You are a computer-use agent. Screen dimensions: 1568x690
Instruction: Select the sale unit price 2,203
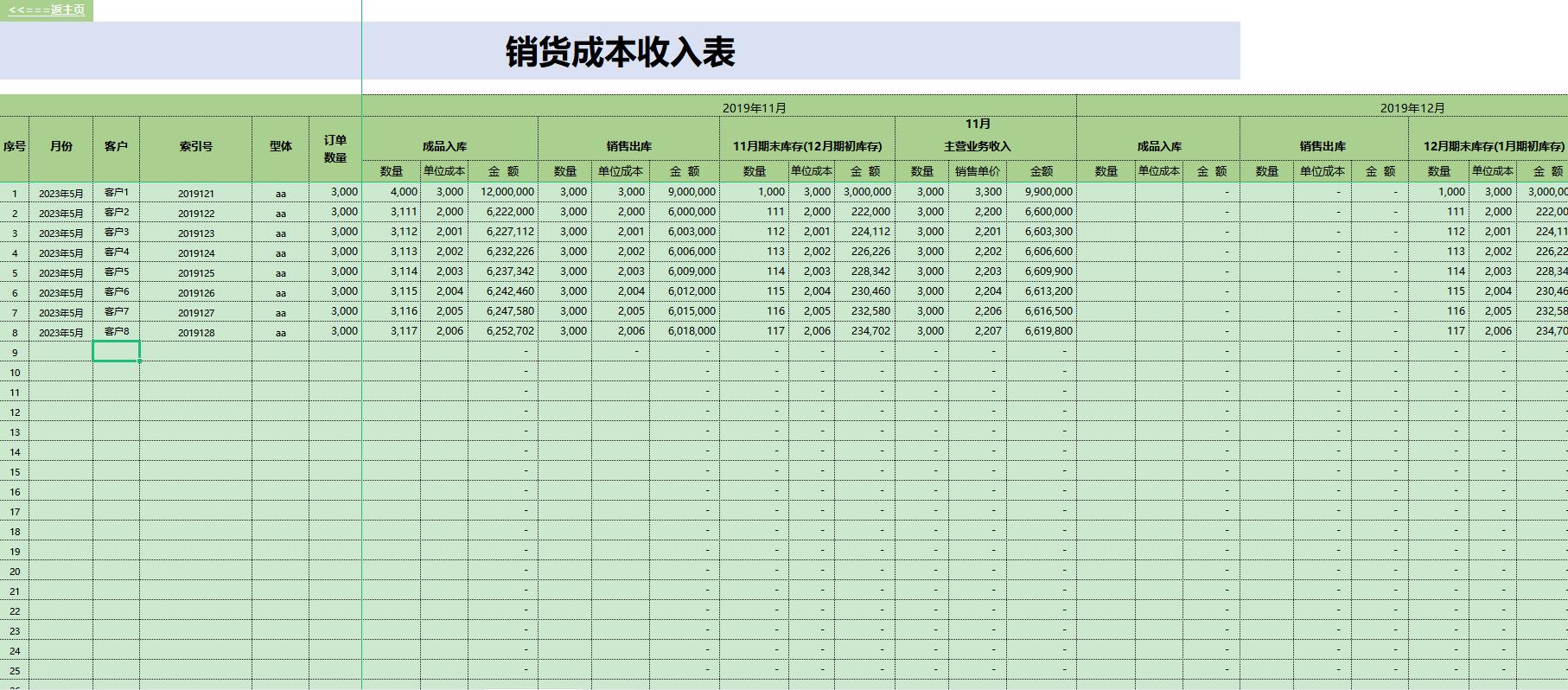pyautogui.click(x=978, y=272)
